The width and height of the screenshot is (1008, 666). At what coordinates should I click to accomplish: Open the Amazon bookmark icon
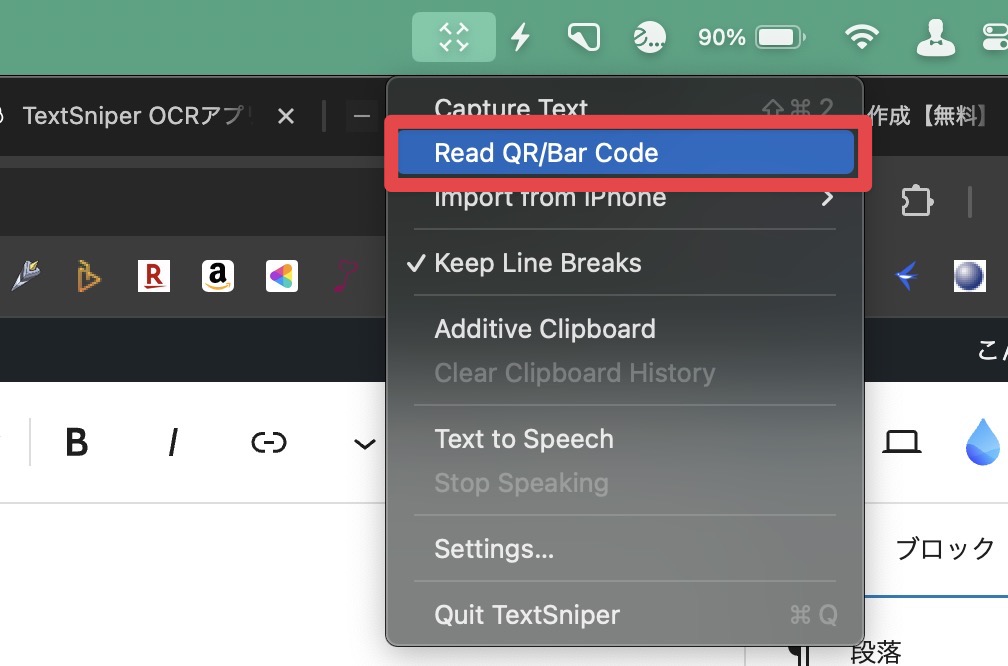pos(218,276)
